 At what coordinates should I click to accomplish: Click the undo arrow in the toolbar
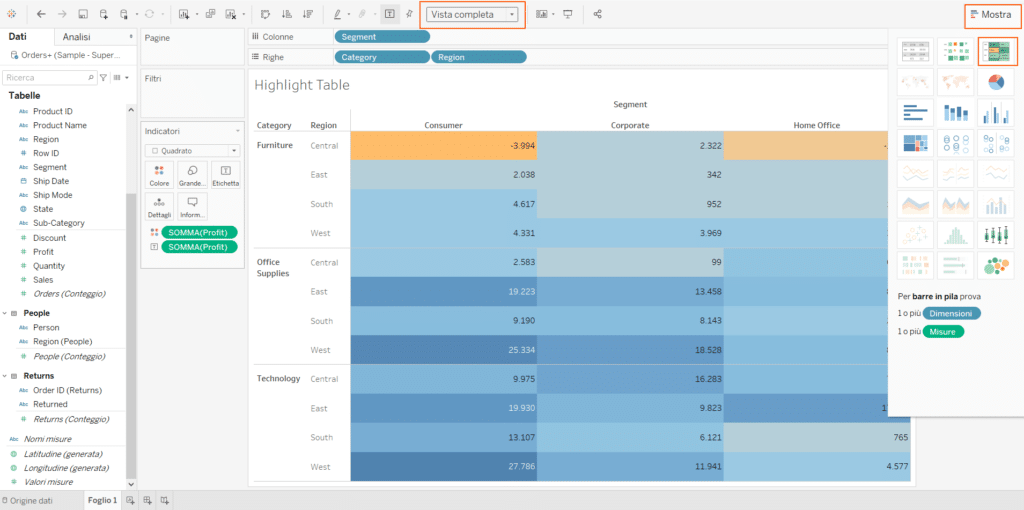click(x=41, y=14)
